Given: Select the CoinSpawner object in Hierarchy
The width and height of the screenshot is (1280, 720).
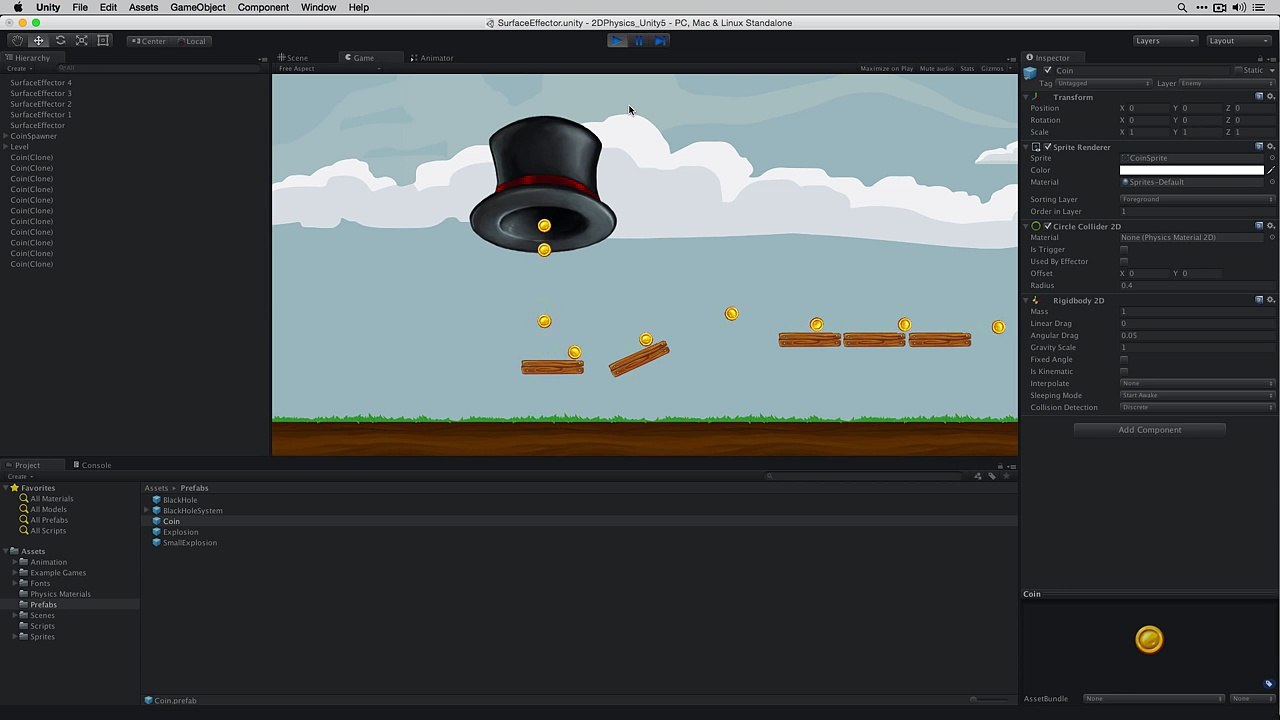Looking at the screenshot, I should pos(33,136).
